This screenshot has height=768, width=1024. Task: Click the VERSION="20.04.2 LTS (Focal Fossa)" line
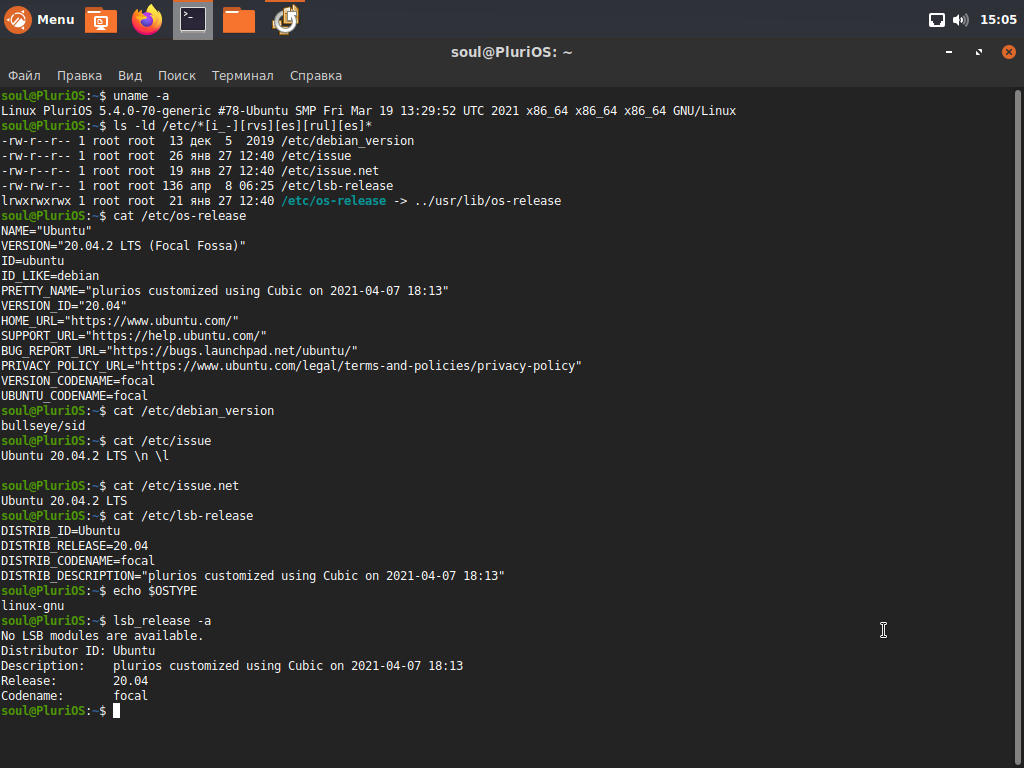[123, 246]
